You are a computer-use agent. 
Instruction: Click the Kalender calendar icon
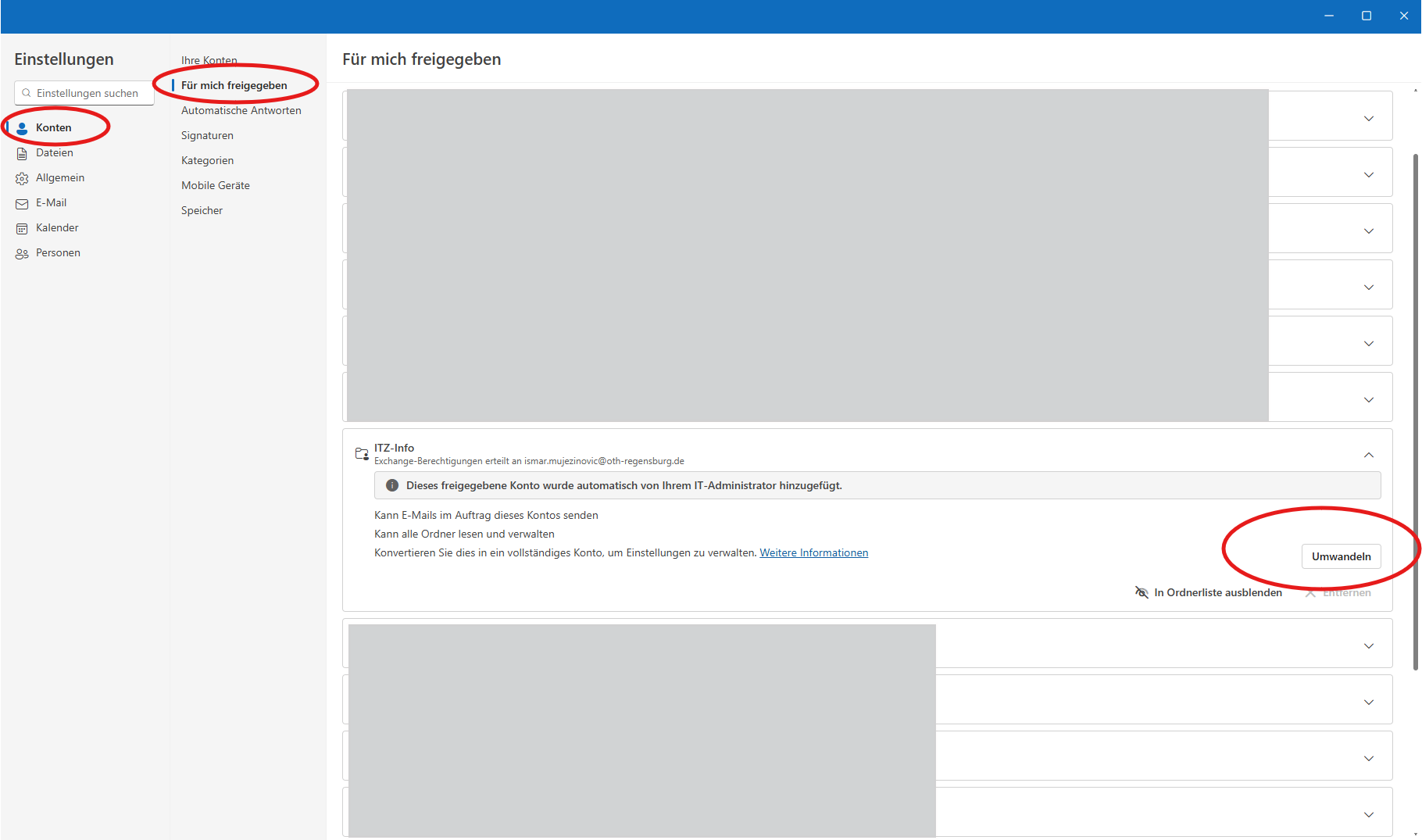[x=22, y=228]
